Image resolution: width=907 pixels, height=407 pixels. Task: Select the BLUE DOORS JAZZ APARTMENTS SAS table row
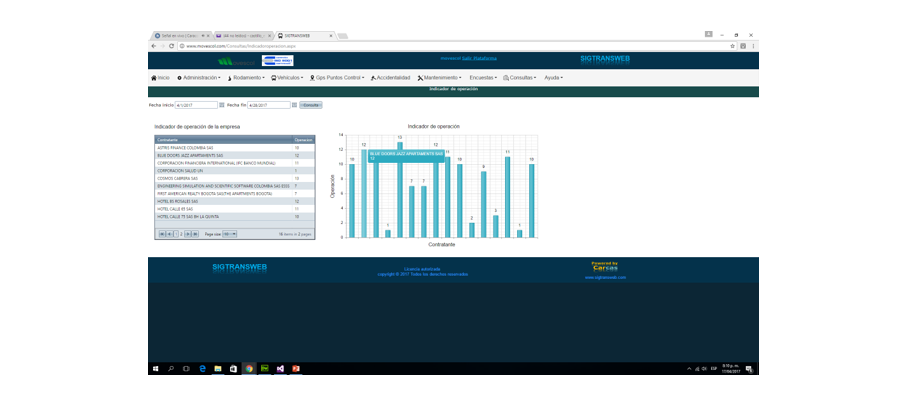tap(235, 156)
